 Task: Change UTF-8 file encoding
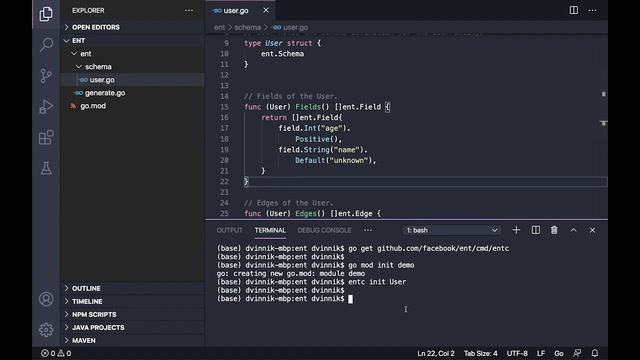point(517,353)
